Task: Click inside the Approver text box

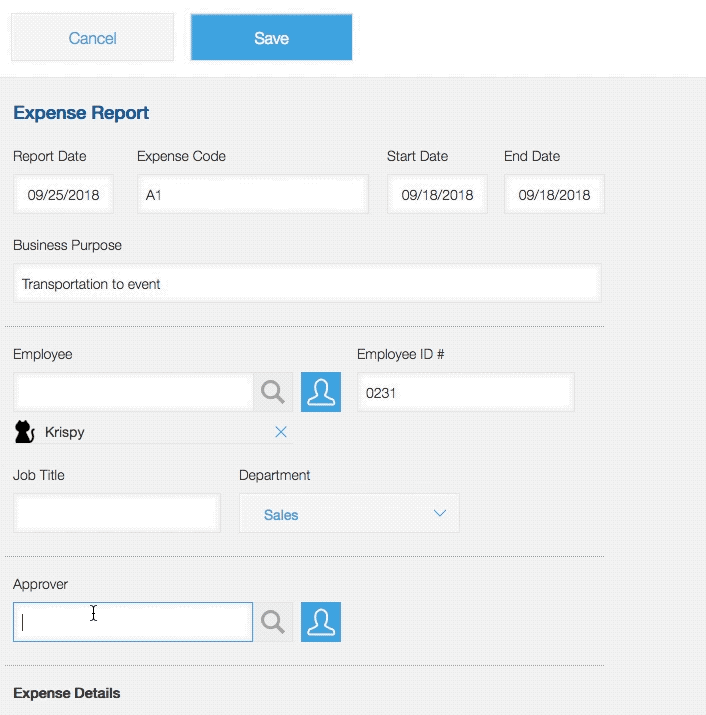Action: coord(133,622)
